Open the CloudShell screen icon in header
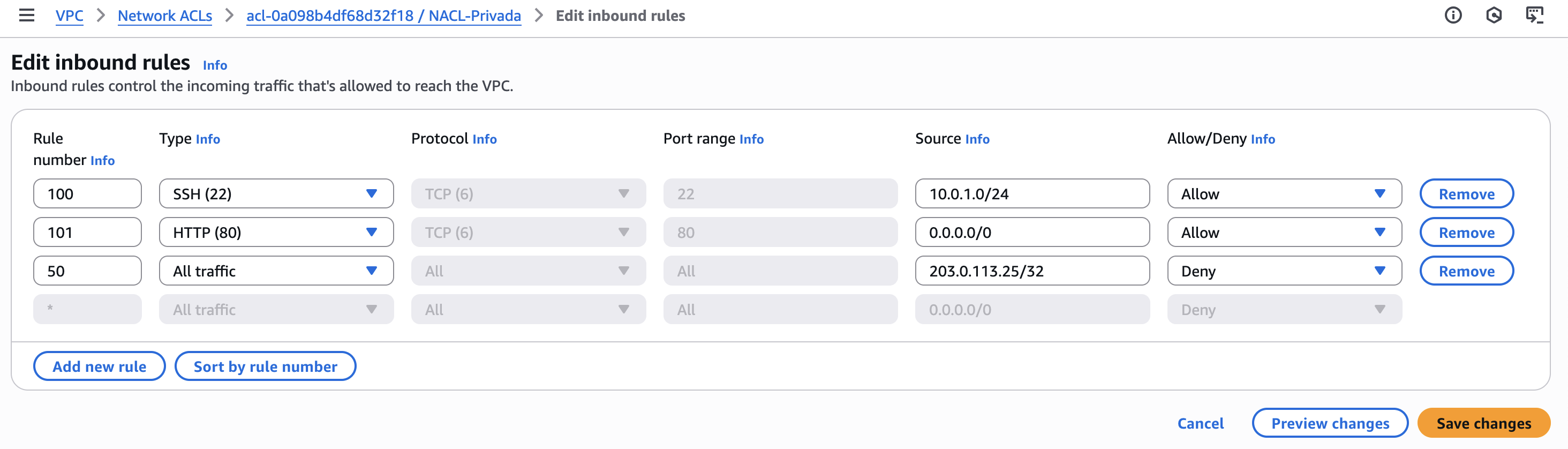Viewport: 1568px width, 449px height. click(x=1534, y=15)
